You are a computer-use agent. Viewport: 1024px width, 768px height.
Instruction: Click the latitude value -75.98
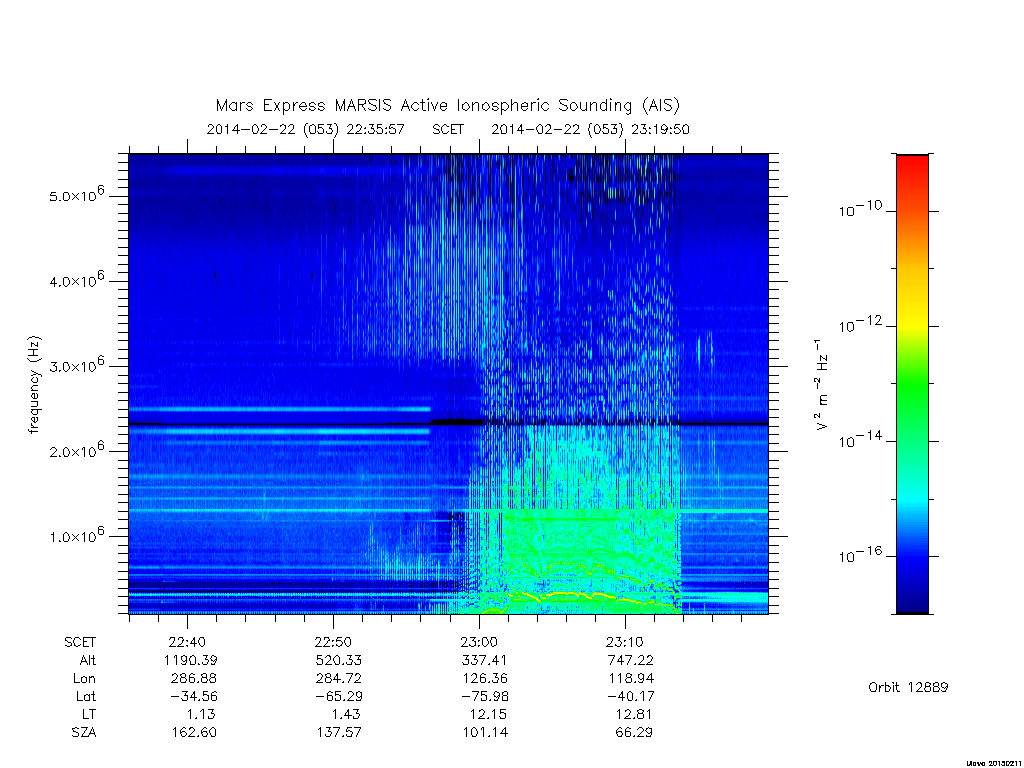pyautogui.click(x=484, y=697)
